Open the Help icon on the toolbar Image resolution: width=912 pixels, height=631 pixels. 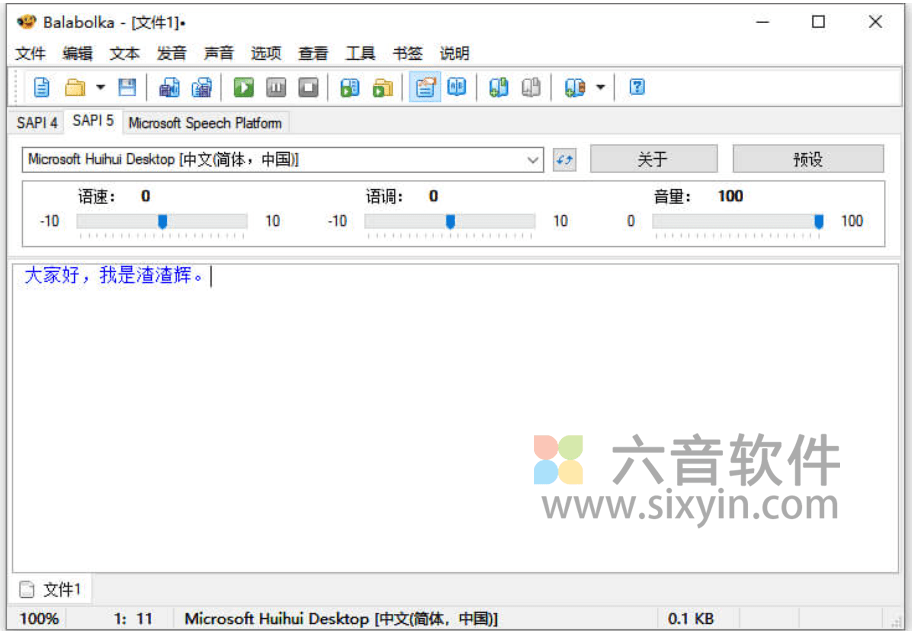(x=637, y=87)
